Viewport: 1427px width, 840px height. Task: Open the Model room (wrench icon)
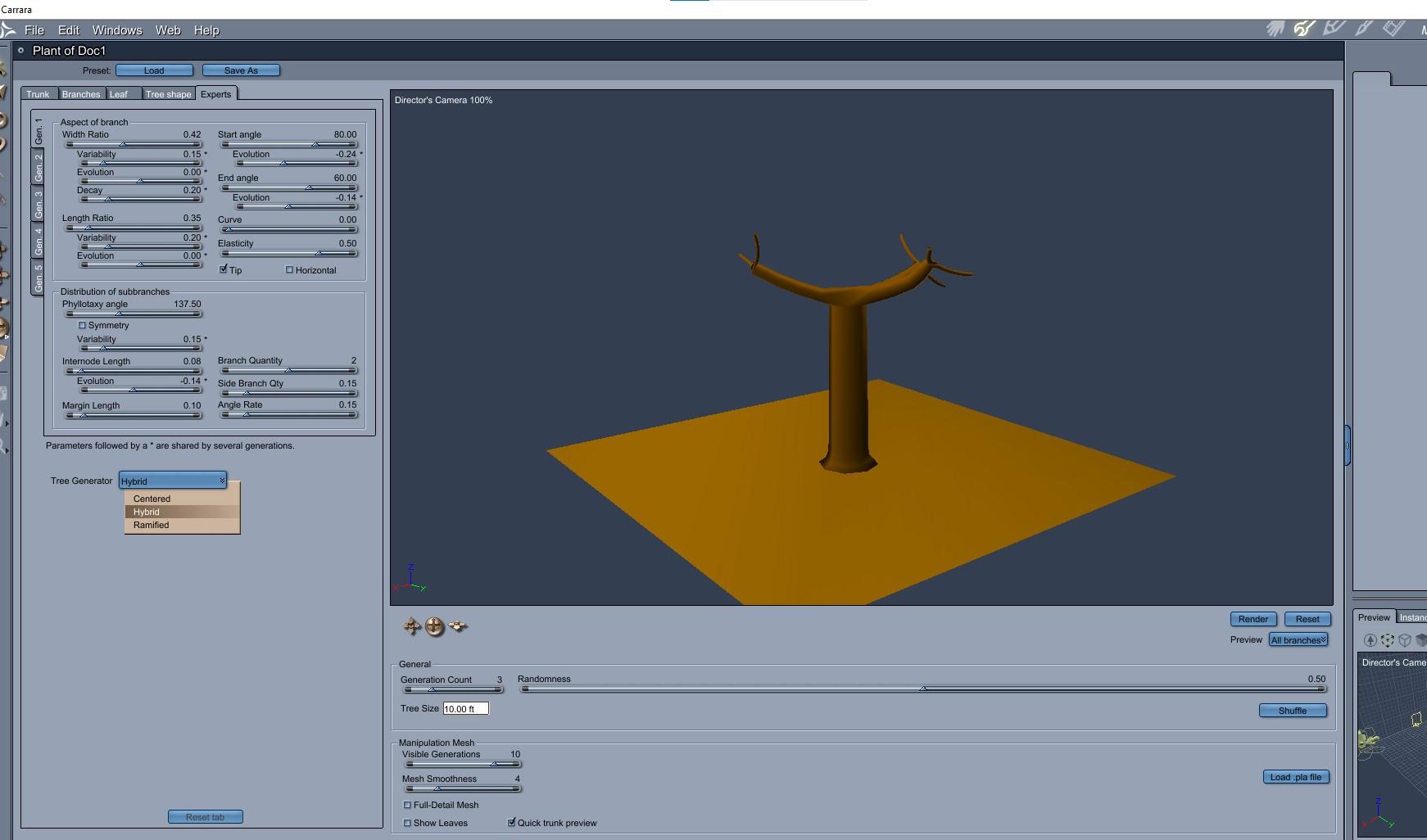coord(1304,29)
